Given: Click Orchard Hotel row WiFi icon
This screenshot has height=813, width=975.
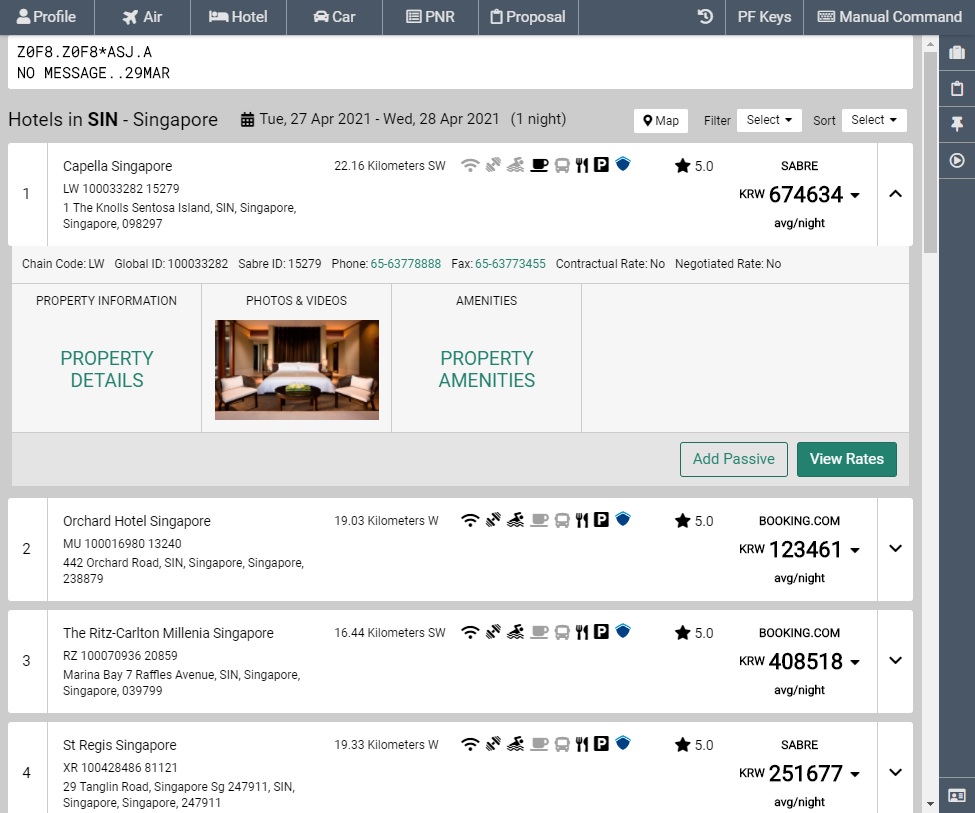Looking at the screenshot, I should tap(470, 520).
